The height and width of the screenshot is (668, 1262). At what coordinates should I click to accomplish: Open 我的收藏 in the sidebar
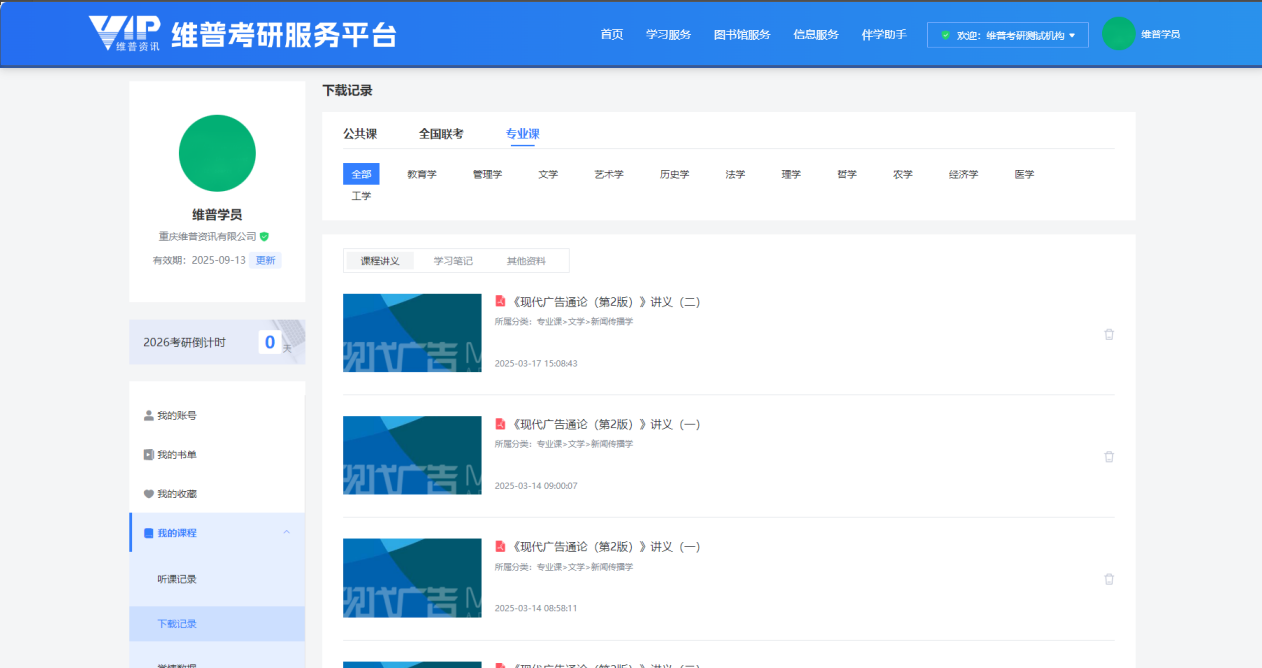pyautogui.click(x=176, y=494)
